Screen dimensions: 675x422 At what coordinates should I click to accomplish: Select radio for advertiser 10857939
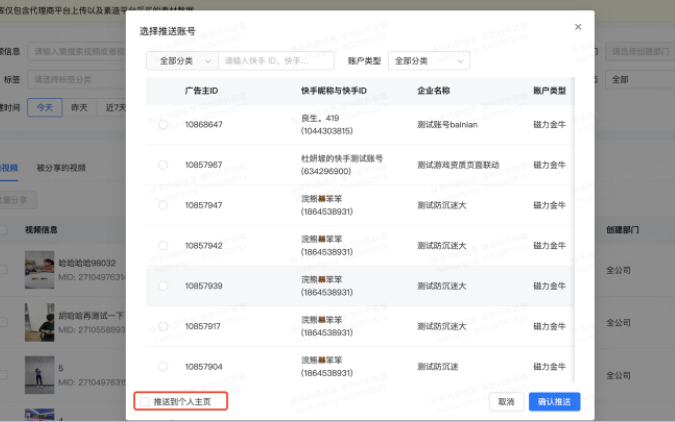[163, 286]
